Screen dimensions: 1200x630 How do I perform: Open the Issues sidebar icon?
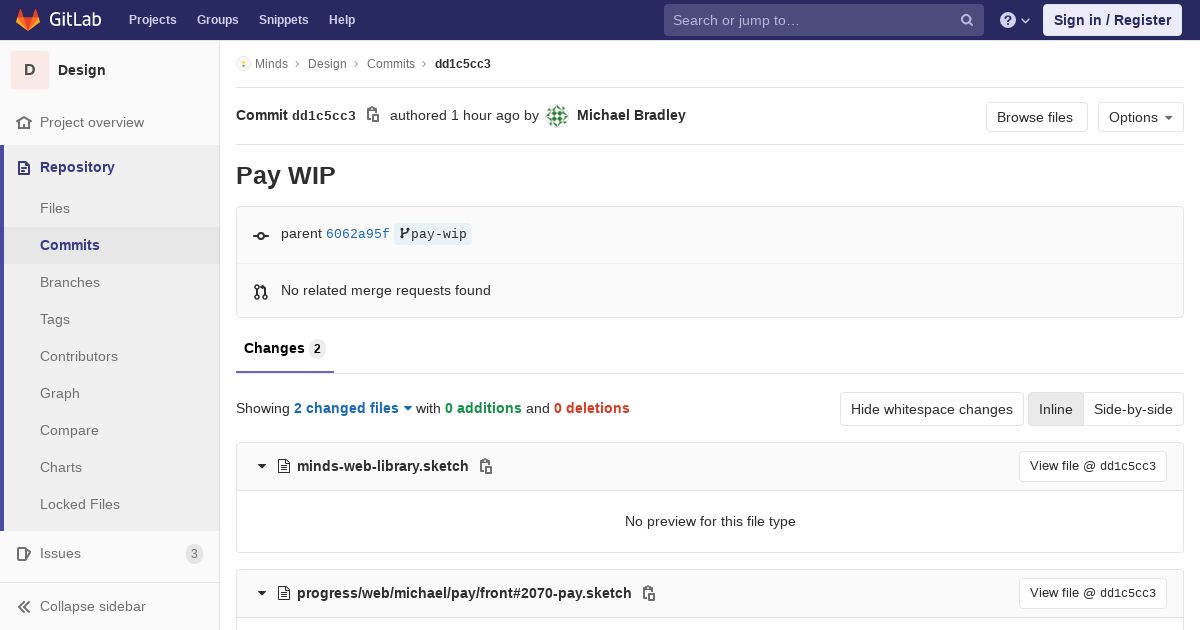pos(24,553)
